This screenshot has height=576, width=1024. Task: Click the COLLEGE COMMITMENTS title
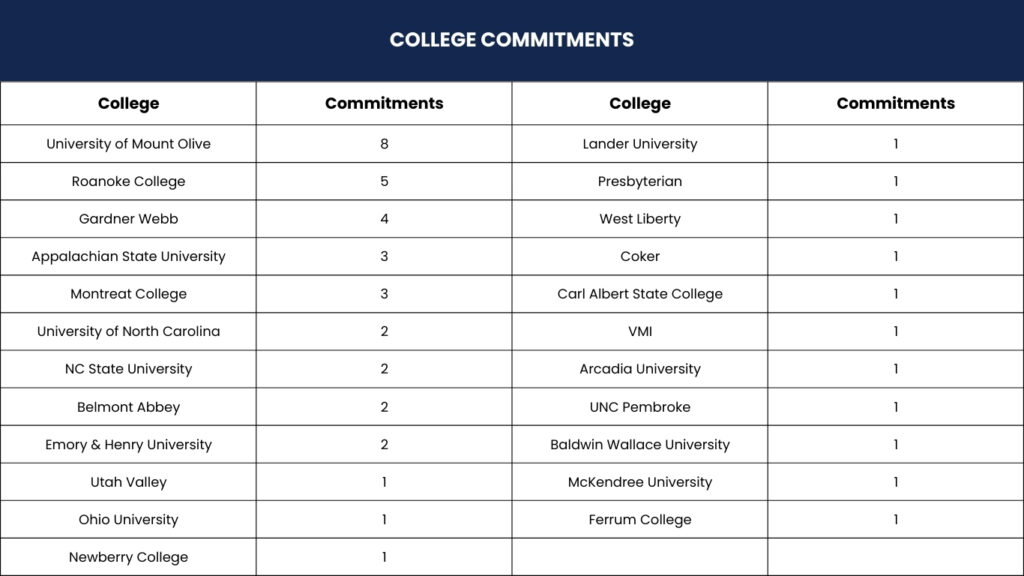click(511, 40)
